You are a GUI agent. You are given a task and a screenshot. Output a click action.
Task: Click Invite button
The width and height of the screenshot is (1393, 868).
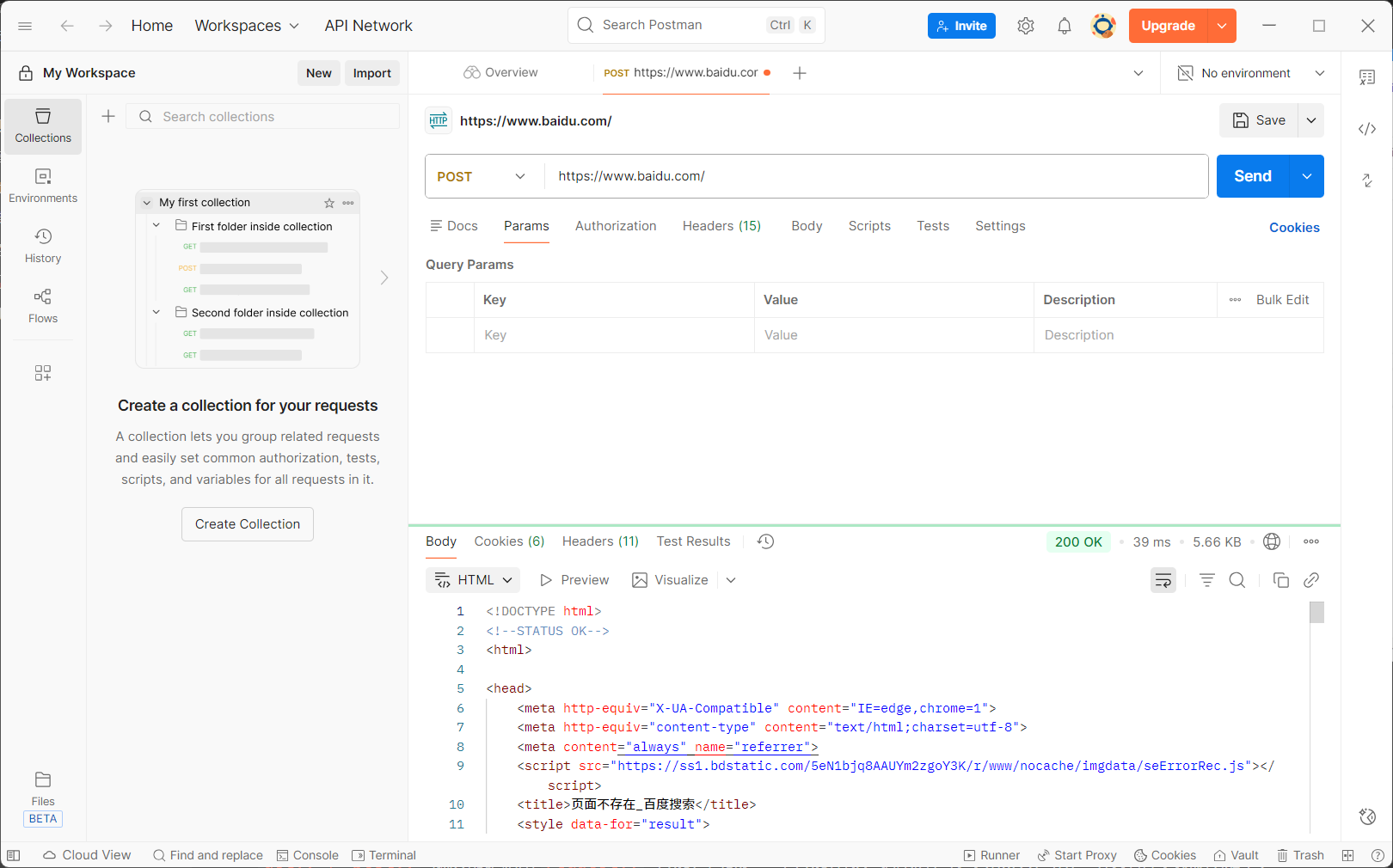click(961, 26)
